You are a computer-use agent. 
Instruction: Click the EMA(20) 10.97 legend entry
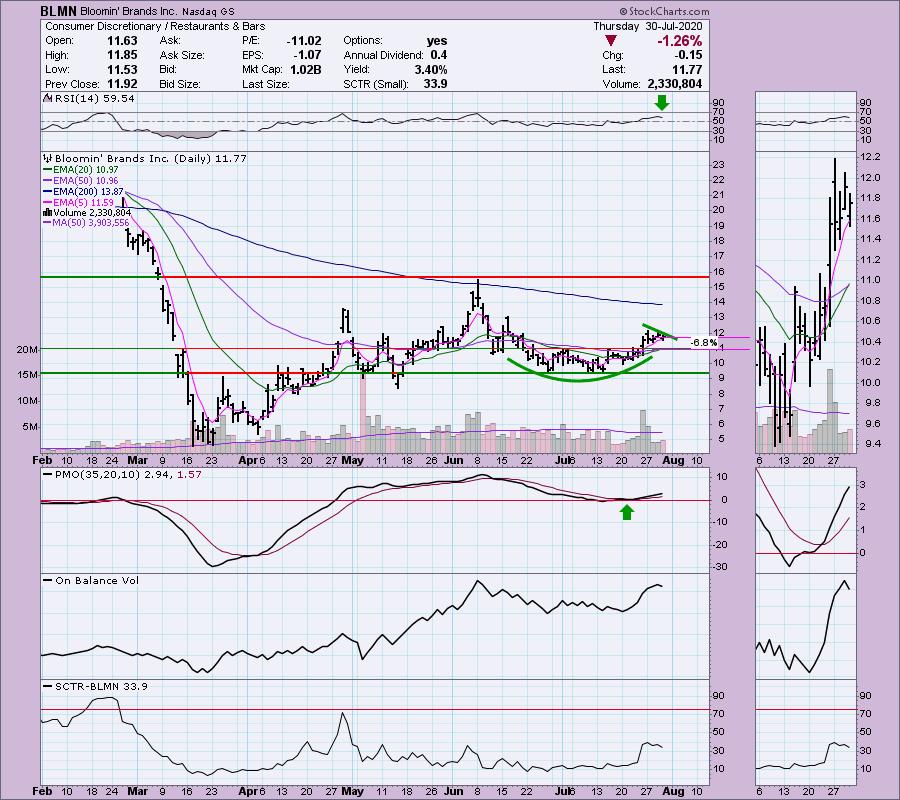86,170
